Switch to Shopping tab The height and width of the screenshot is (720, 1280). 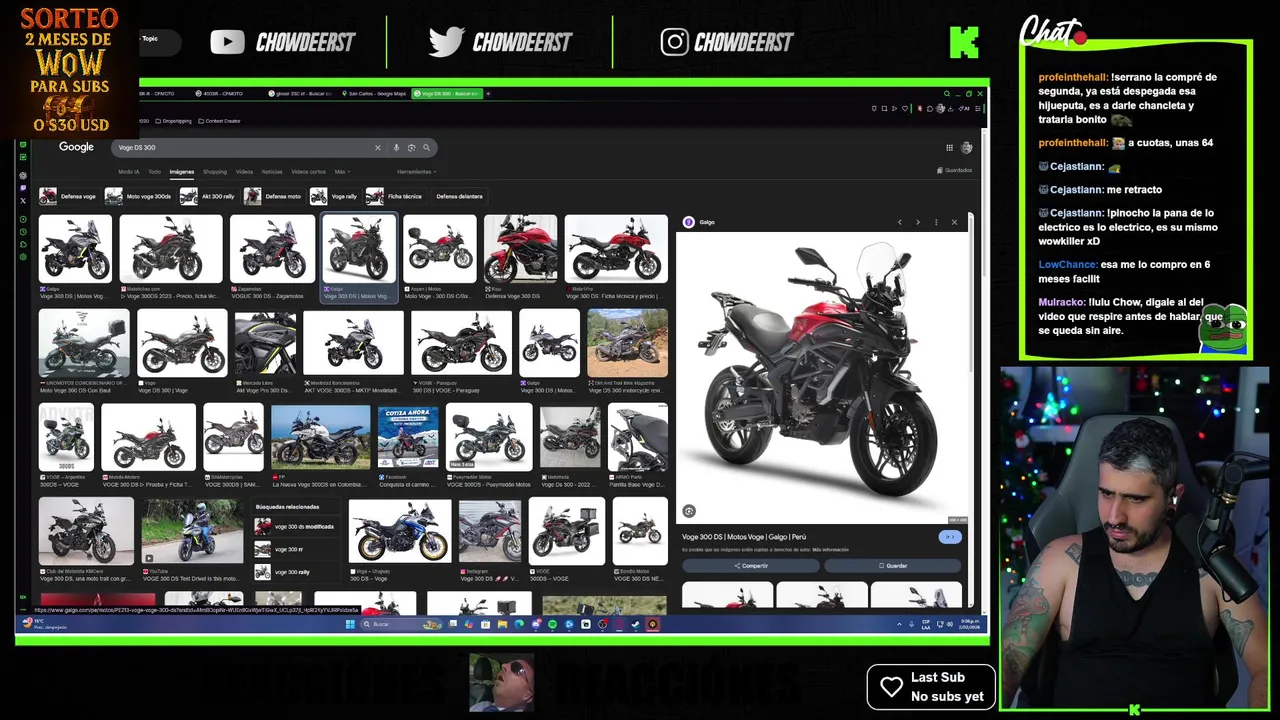(215, 172)
